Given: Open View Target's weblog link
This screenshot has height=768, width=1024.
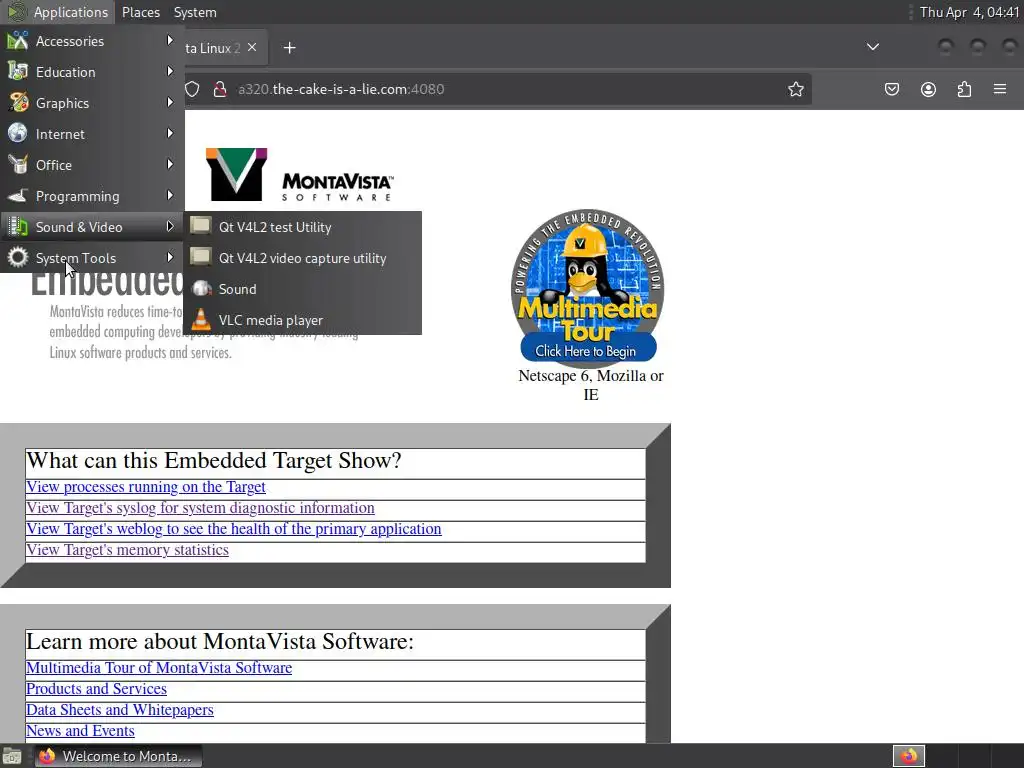Looking at the screenshot, I should coord(234,529).
